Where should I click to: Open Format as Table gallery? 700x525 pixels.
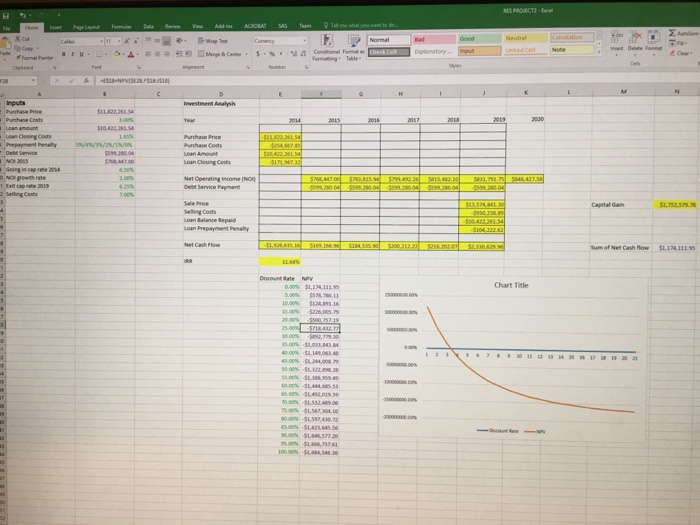point(353,48)
